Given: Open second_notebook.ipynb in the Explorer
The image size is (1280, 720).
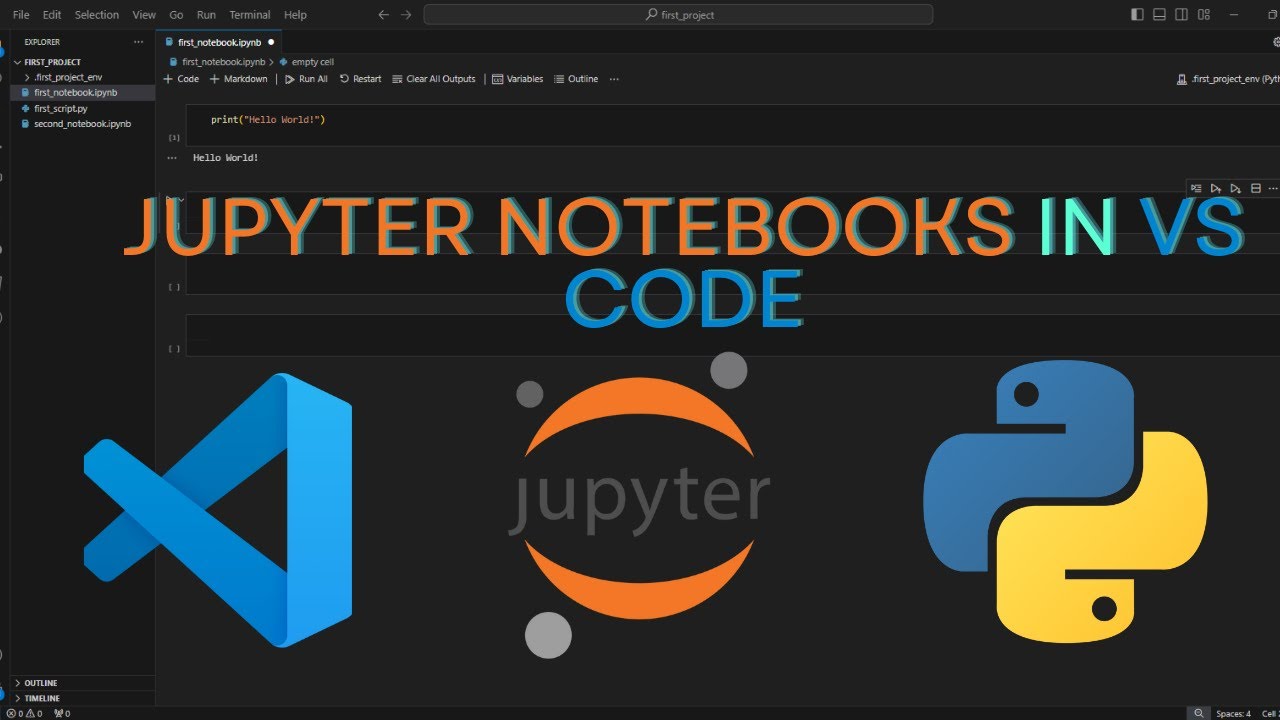Looking at the screenshot, I should click(83, 124).
